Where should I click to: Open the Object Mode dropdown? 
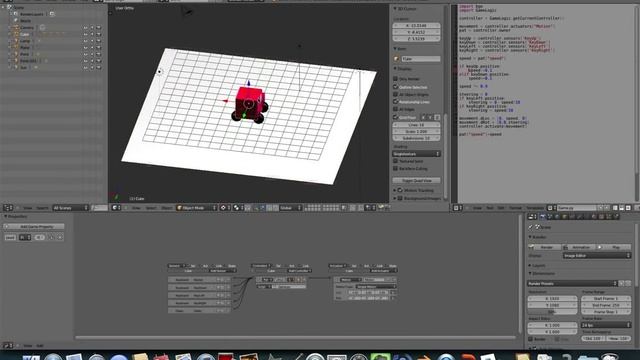196,208
